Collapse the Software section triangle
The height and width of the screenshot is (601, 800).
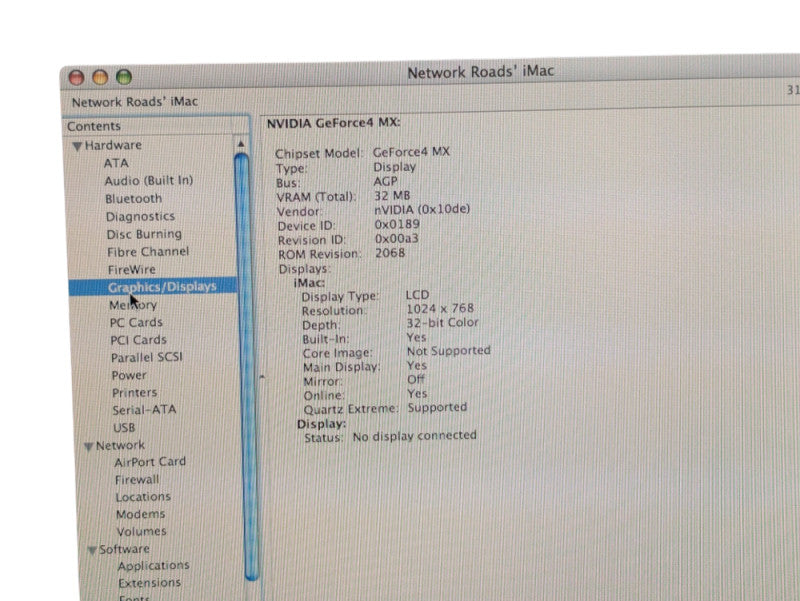[x=92, y=550]
